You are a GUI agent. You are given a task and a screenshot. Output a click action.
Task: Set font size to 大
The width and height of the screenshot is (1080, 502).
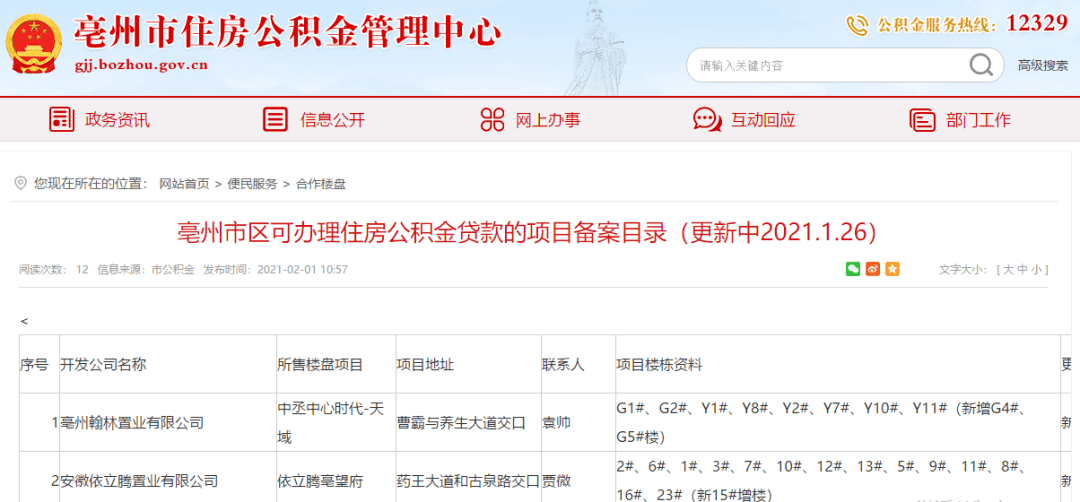click(1008, 269)
